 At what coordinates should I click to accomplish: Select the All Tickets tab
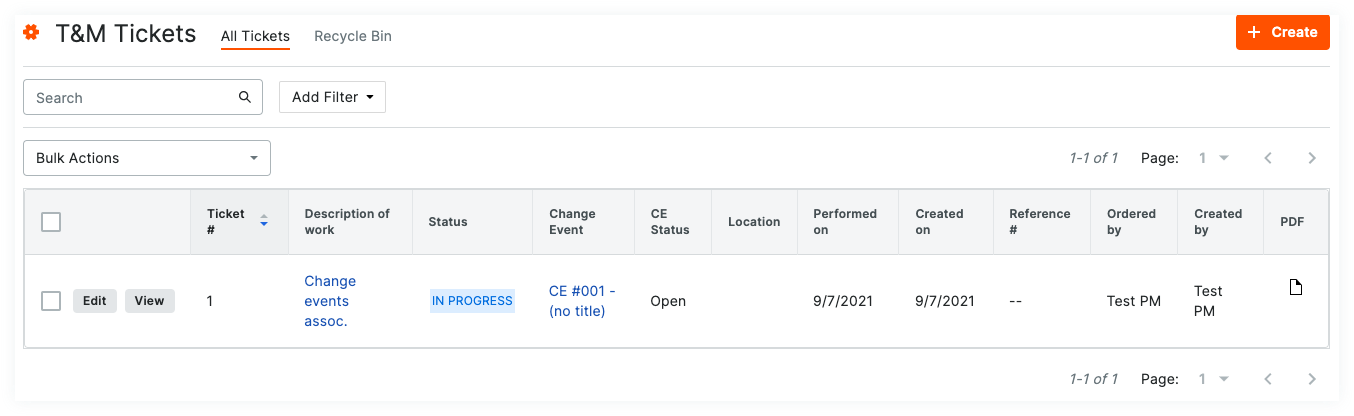(255, 36)
